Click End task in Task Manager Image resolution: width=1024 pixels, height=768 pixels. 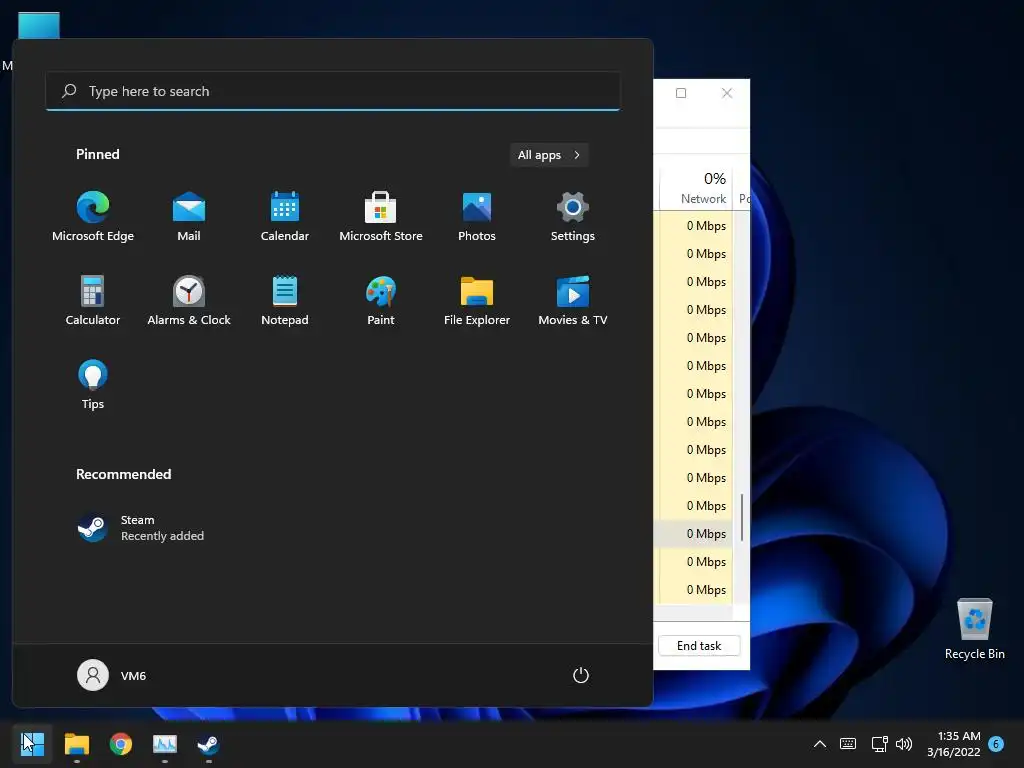point(699,646)
